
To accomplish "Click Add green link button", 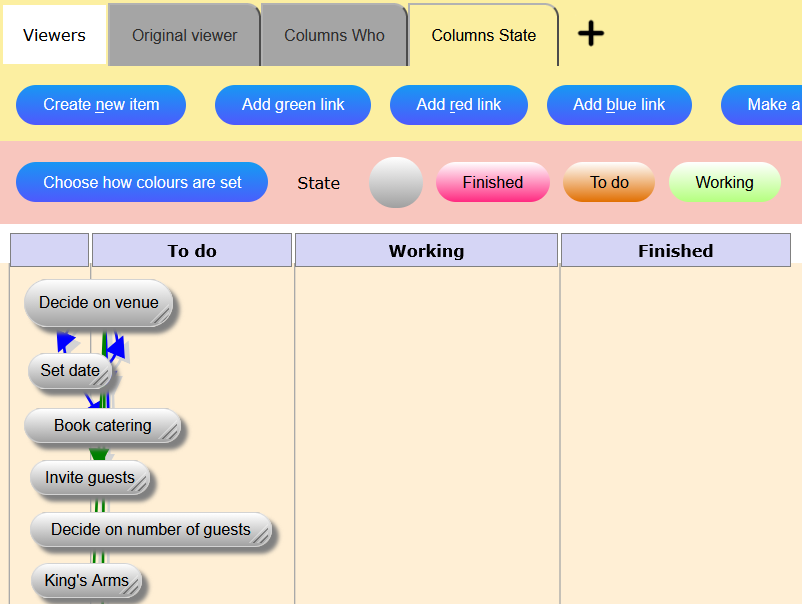I will point(293,105).
